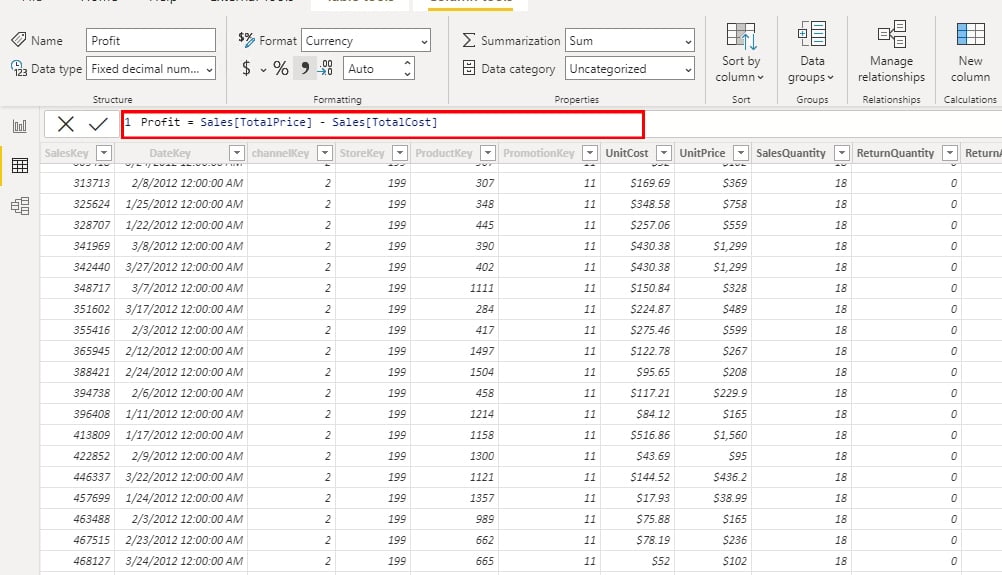Screen dimensions: 1002x575
Task: Select UnitCost cell $257.06
Action: click(x=637, y=225)
